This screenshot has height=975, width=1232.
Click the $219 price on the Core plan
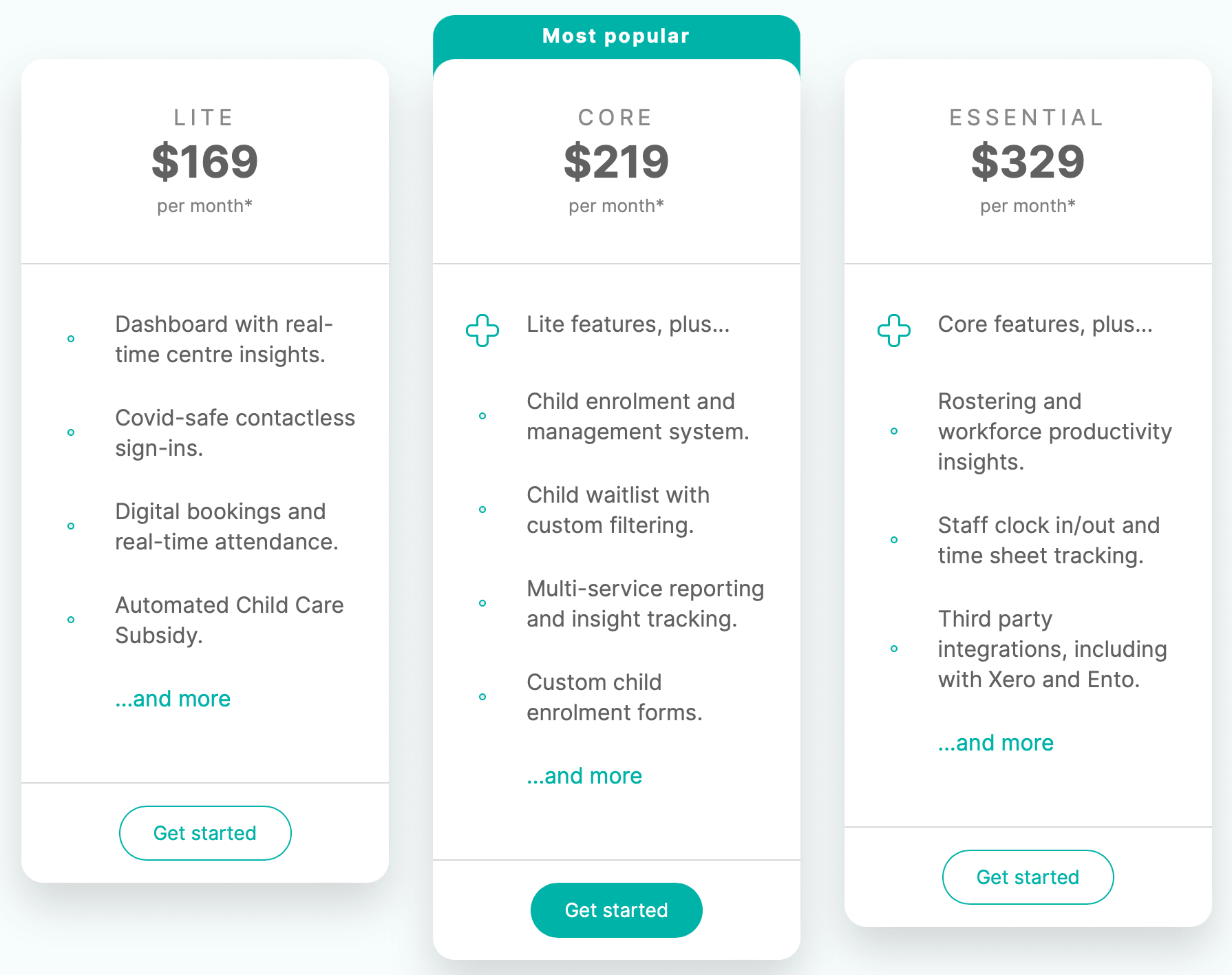click(616, 162)
